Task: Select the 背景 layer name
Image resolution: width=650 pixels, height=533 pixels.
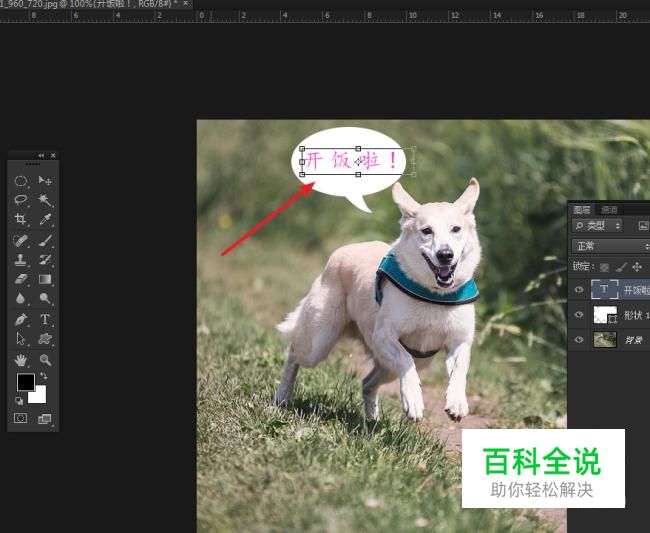Action: (x=633, y=340)
